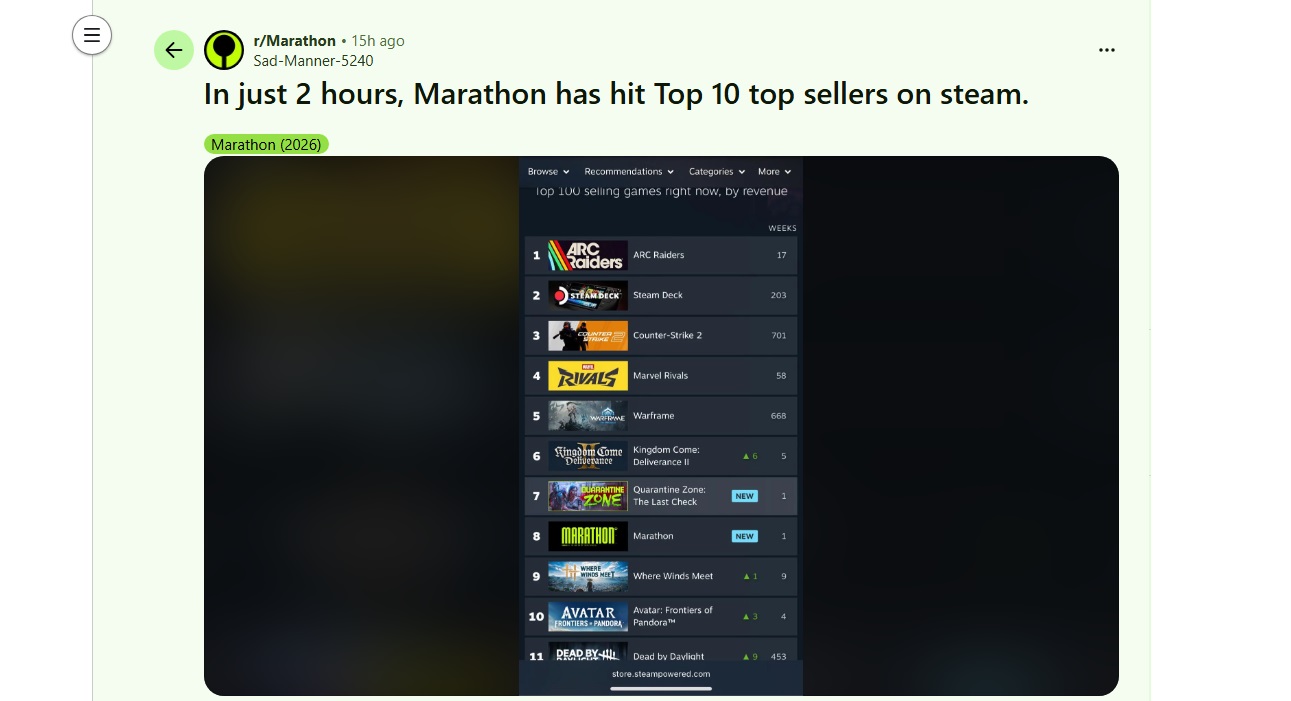Click the Marvel Rivals yellow logo
Viewport: 1291px width, 701px height.
(x=588, y=376)
